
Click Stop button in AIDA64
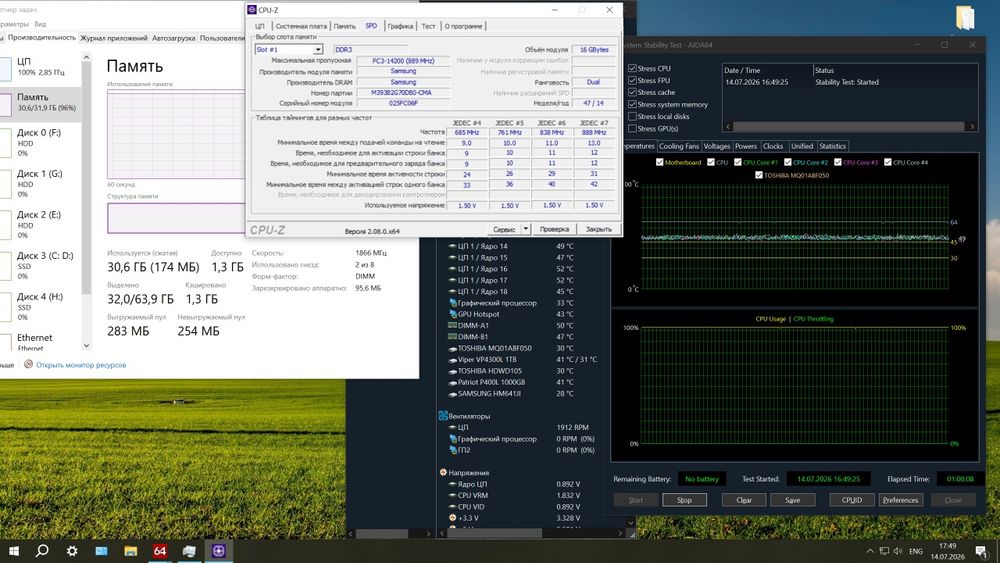pos(684,500)
